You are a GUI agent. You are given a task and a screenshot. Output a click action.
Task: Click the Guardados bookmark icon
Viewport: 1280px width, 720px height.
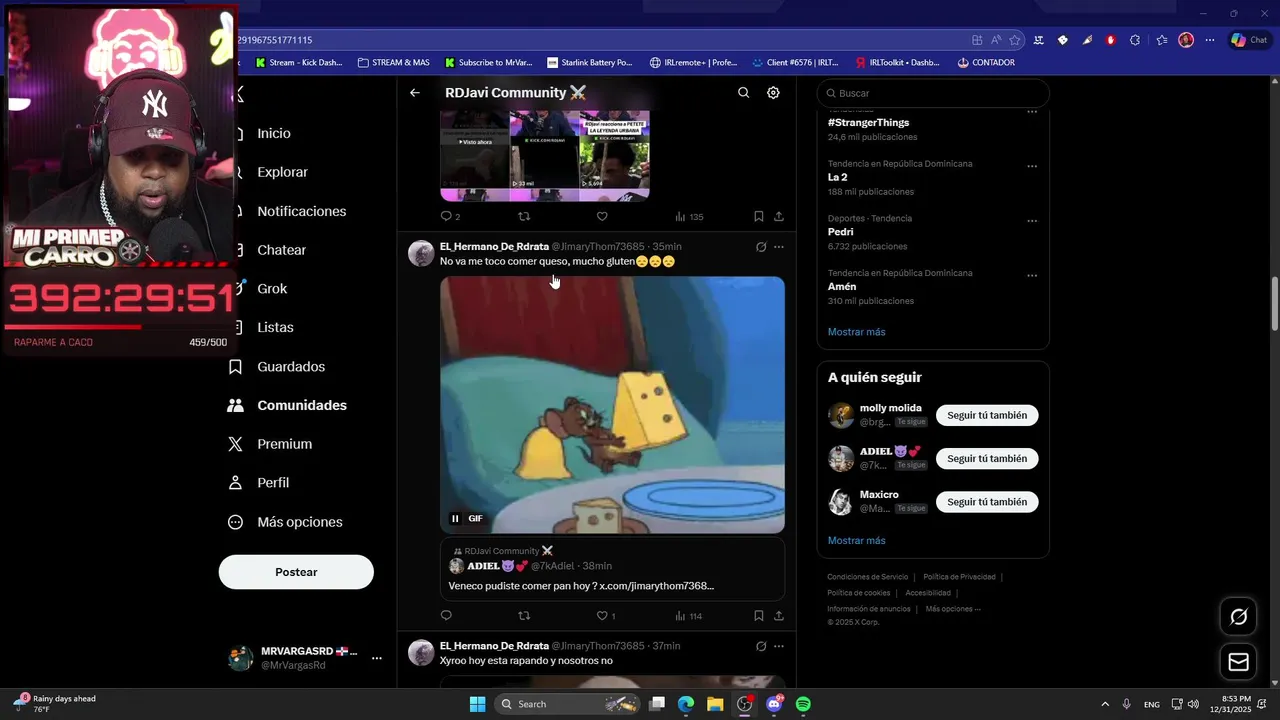point(236,367)
